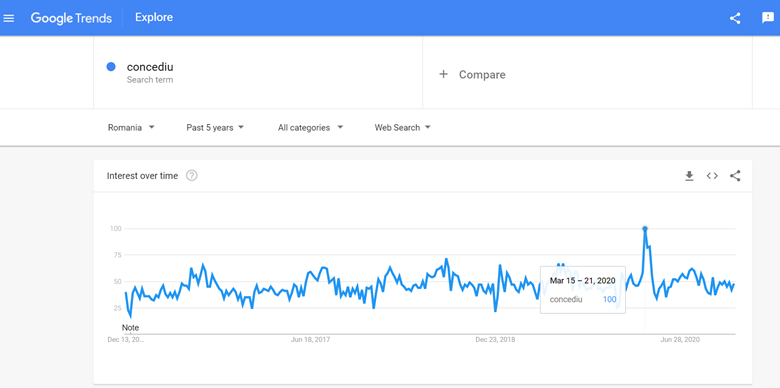Open the hamburger main menu

(9, 18)
